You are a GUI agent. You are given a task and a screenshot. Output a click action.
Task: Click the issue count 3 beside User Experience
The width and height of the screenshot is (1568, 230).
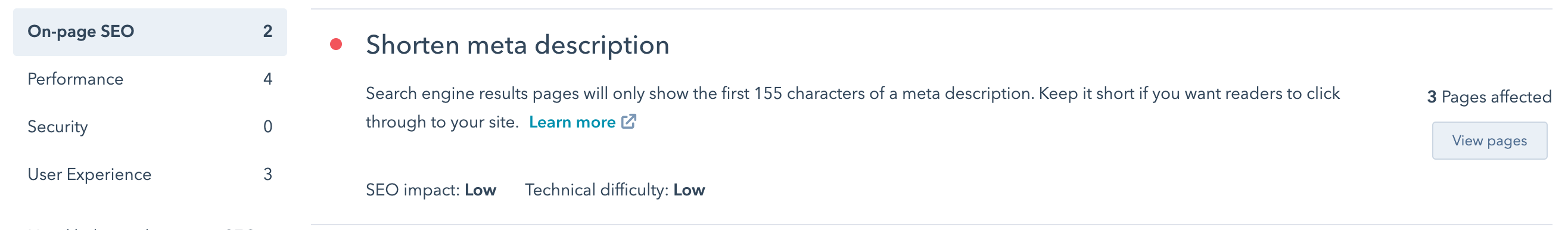pos(268,175)
